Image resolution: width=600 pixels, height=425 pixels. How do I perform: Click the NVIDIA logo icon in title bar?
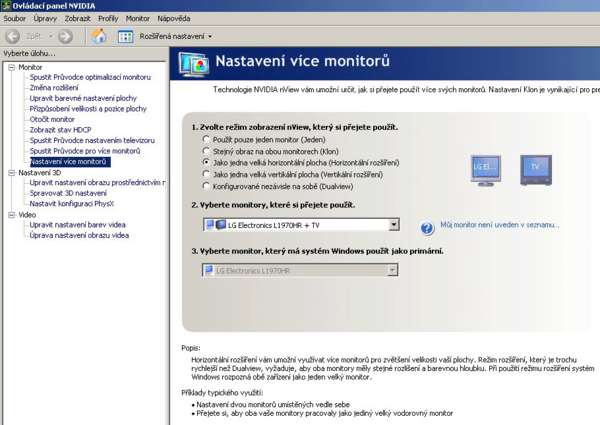tap(6, 5)
